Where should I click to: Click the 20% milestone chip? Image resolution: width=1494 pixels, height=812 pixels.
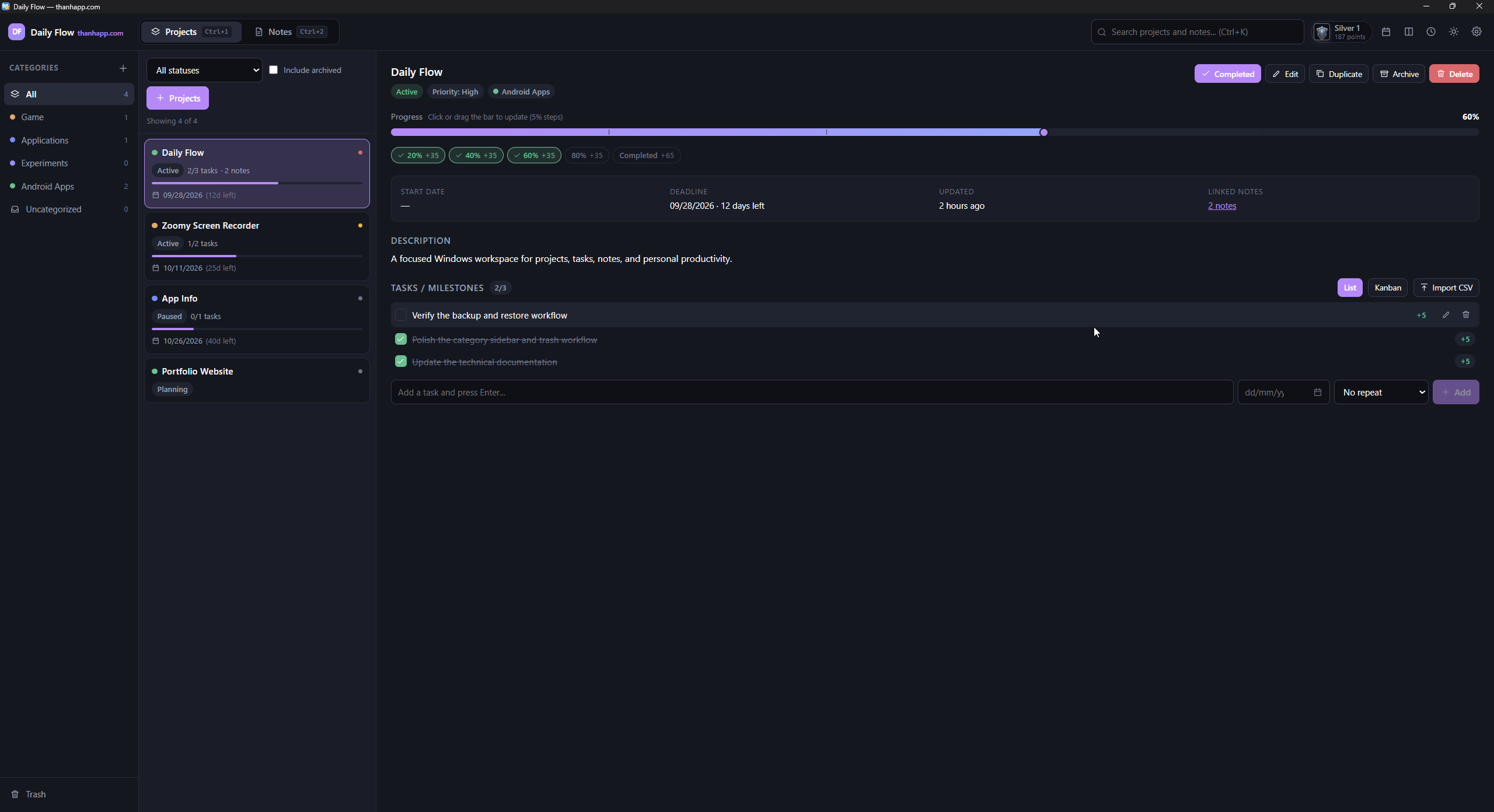coord(418,155)
